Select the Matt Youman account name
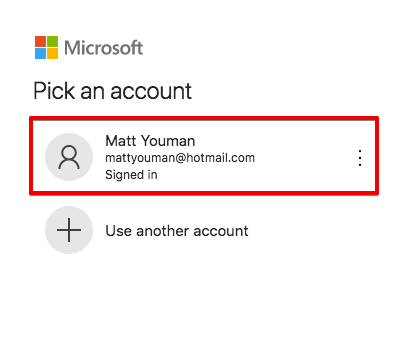The image size is (408, 361). 150,141
